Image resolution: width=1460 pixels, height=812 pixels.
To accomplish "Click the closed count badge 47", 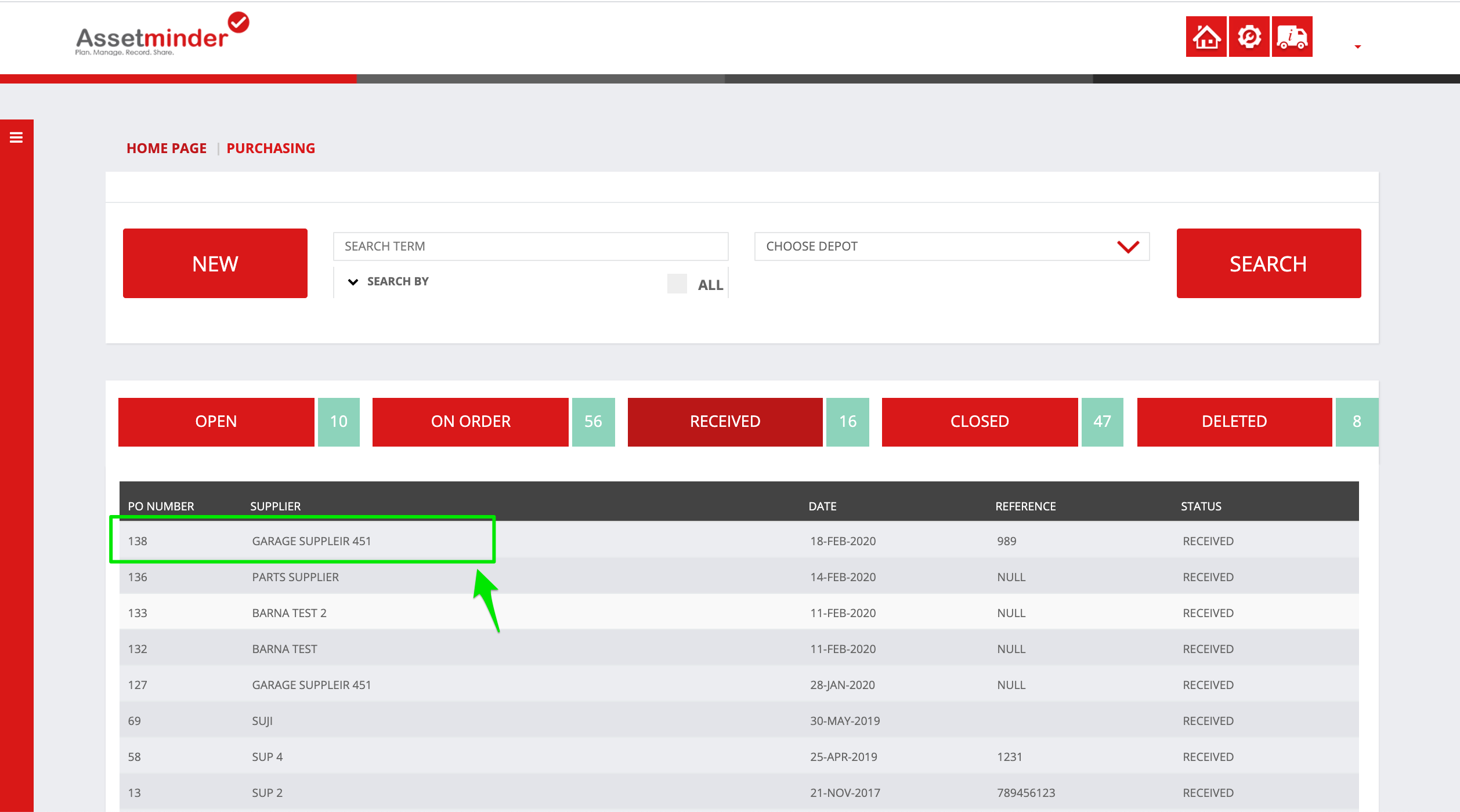I will (1103, 422).
